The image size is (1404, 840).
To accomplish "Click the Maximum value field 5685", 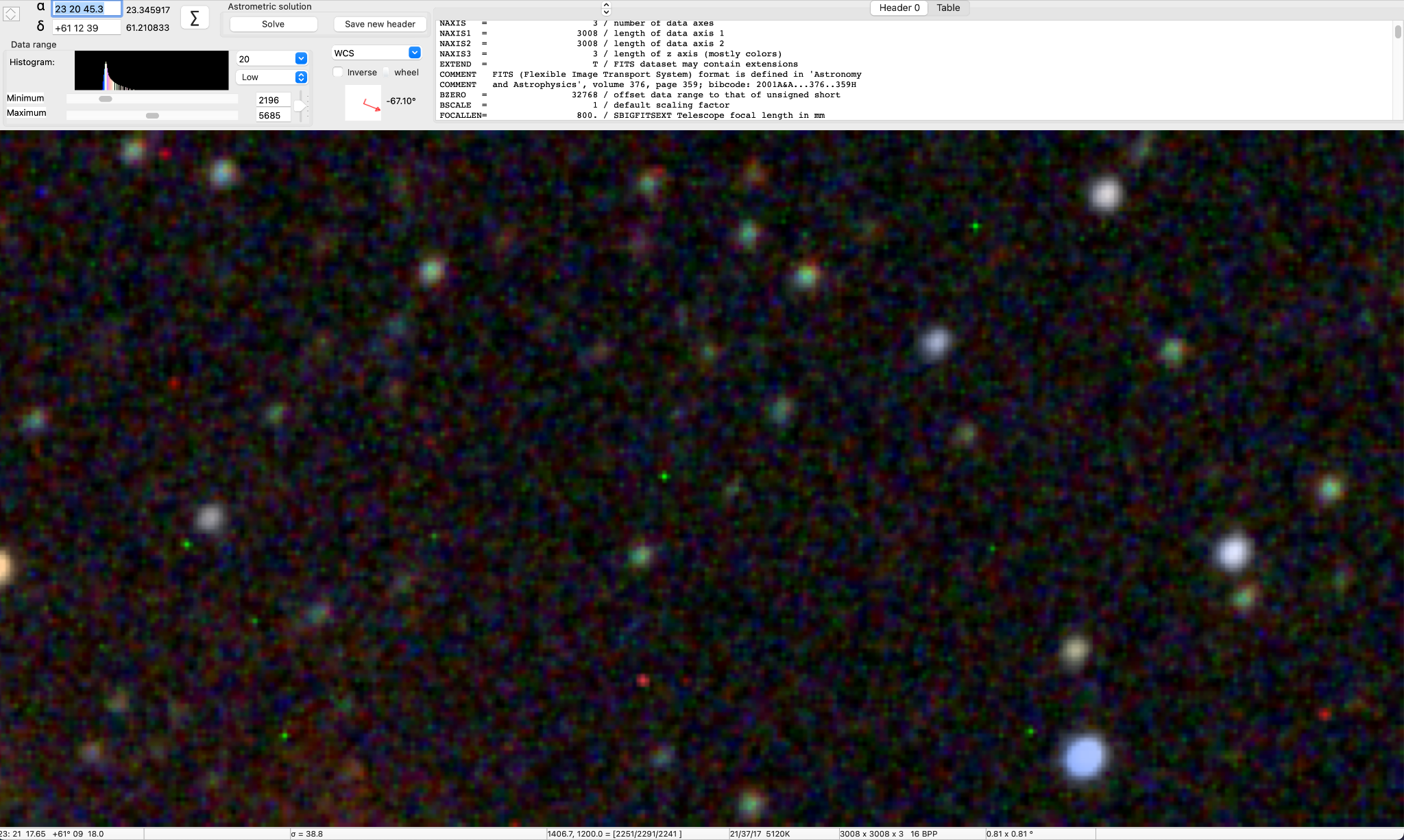I will pyautogui.click(x=273, y=116).
